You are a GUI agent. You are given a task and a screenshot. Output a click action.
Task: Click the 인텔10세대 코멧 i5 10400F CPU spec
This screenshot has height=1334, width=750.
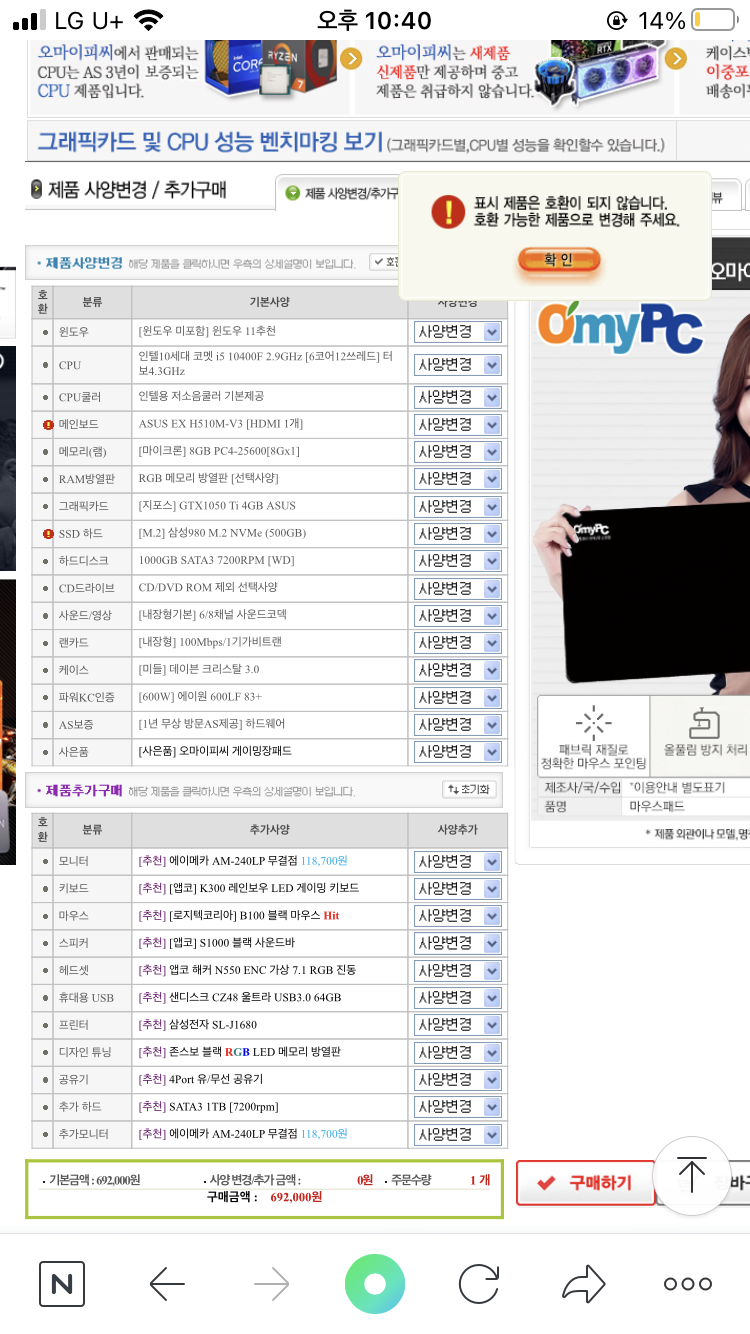265,364
